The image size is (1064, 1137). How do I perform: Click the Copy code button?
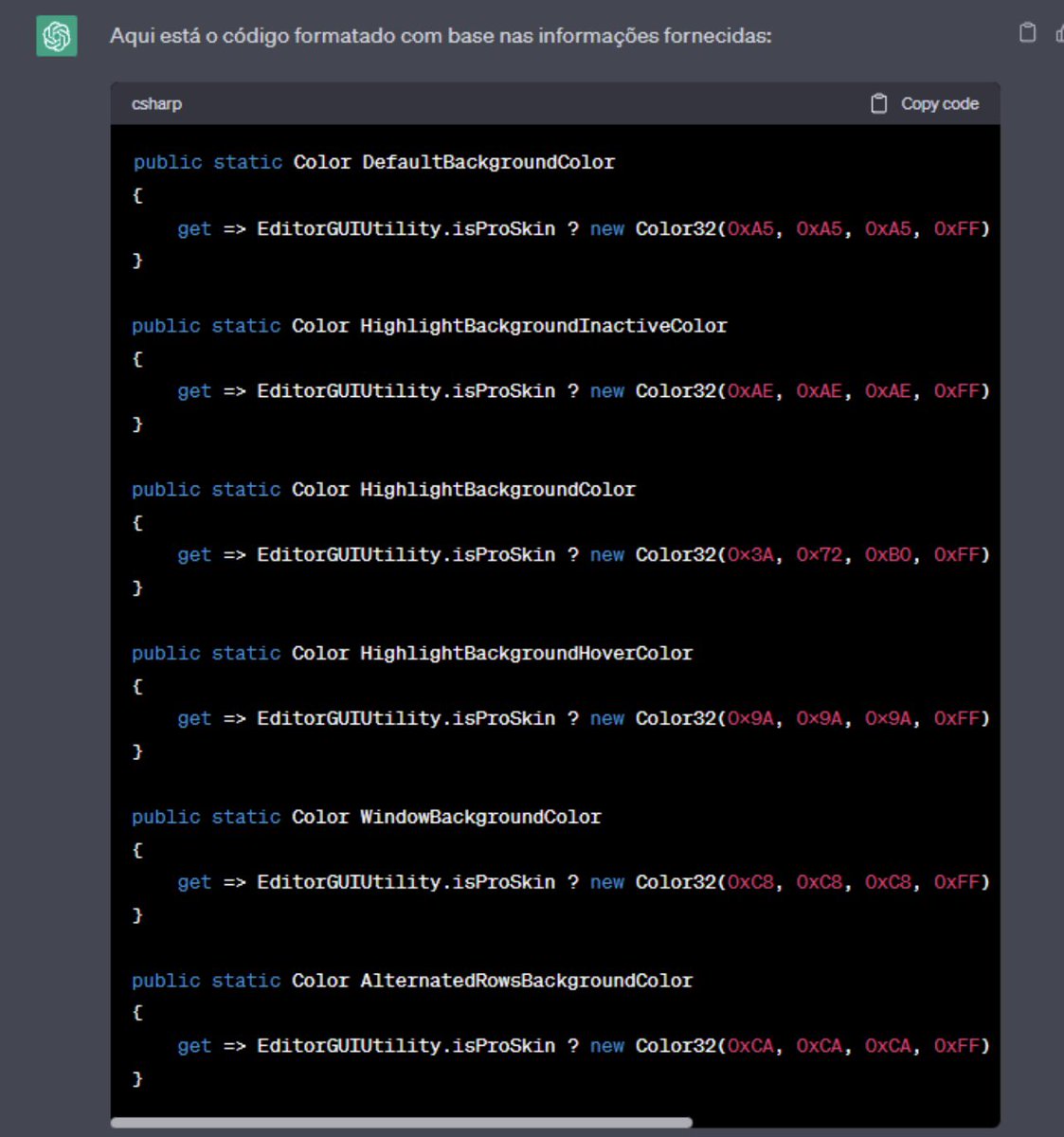click(925, 103)
